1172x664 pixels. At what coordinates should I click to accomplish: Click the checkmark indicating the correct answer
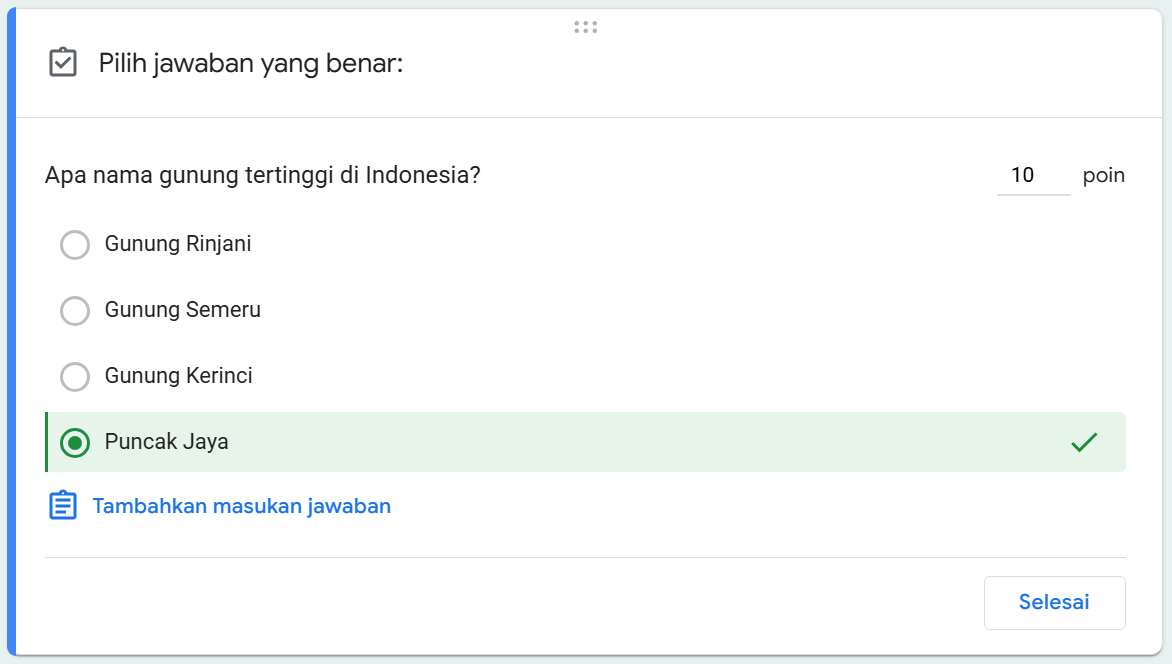(x=1084, y=441)
